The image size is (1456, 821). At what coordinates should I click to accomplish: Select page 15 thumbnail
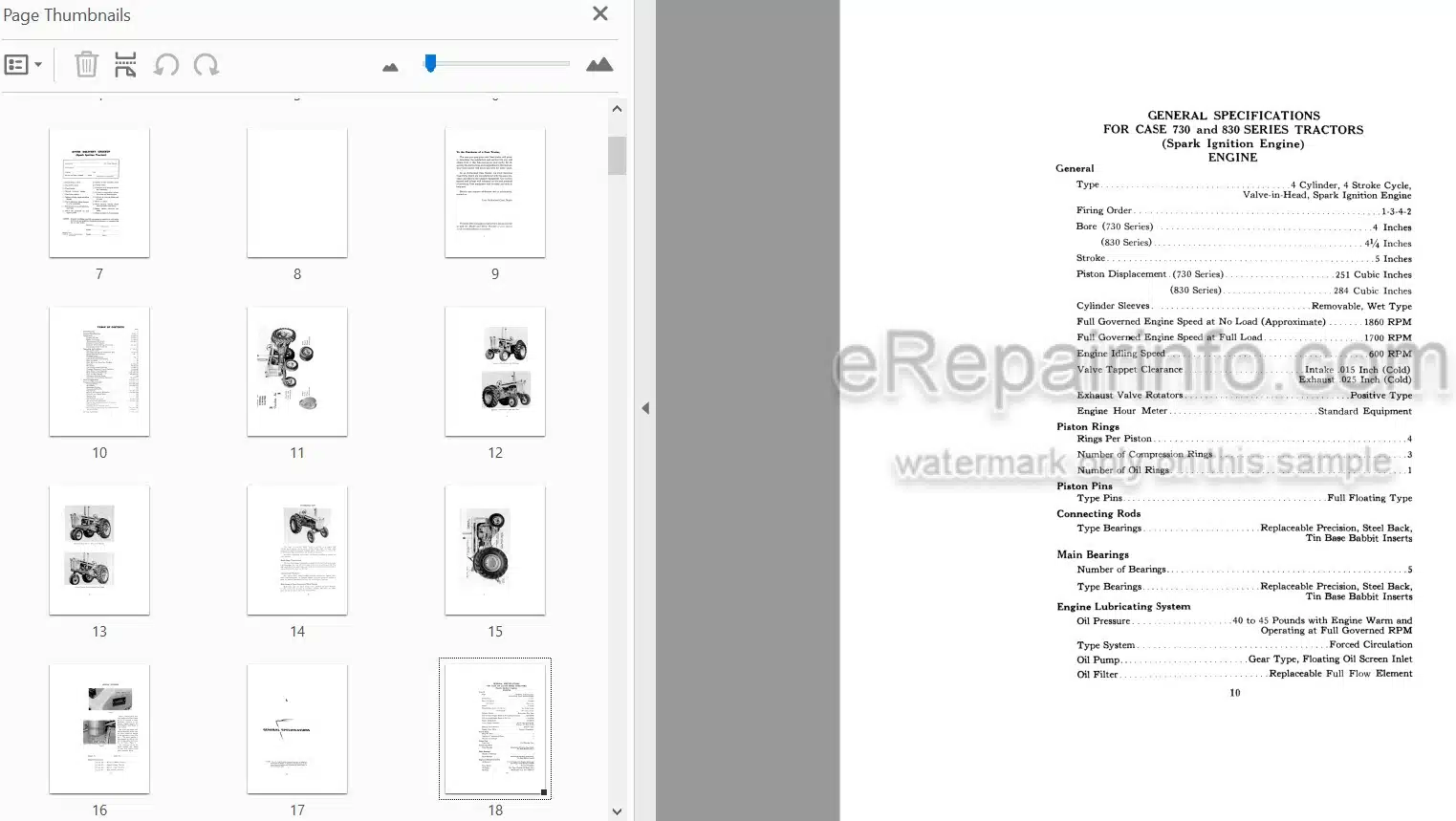click(495, 551)
